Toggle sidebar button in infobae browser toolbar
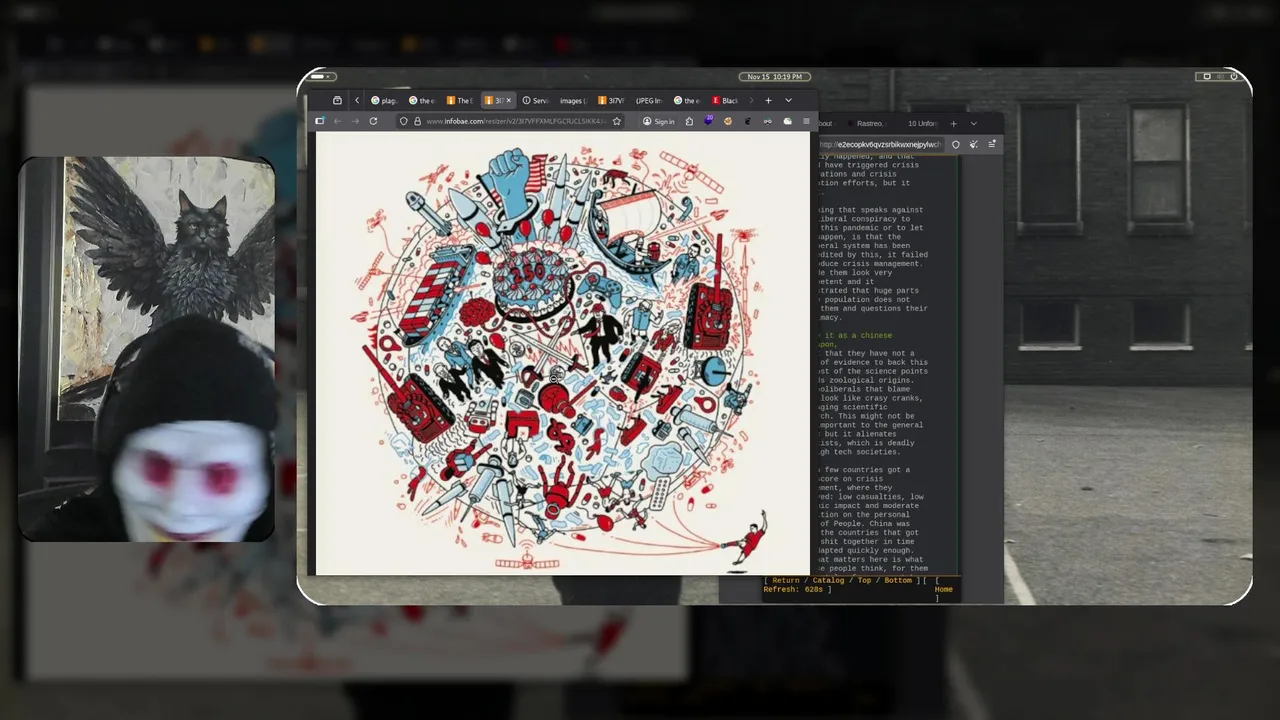Image resolution: width=1280 pixels, height=720 pixels. [320, 121]
